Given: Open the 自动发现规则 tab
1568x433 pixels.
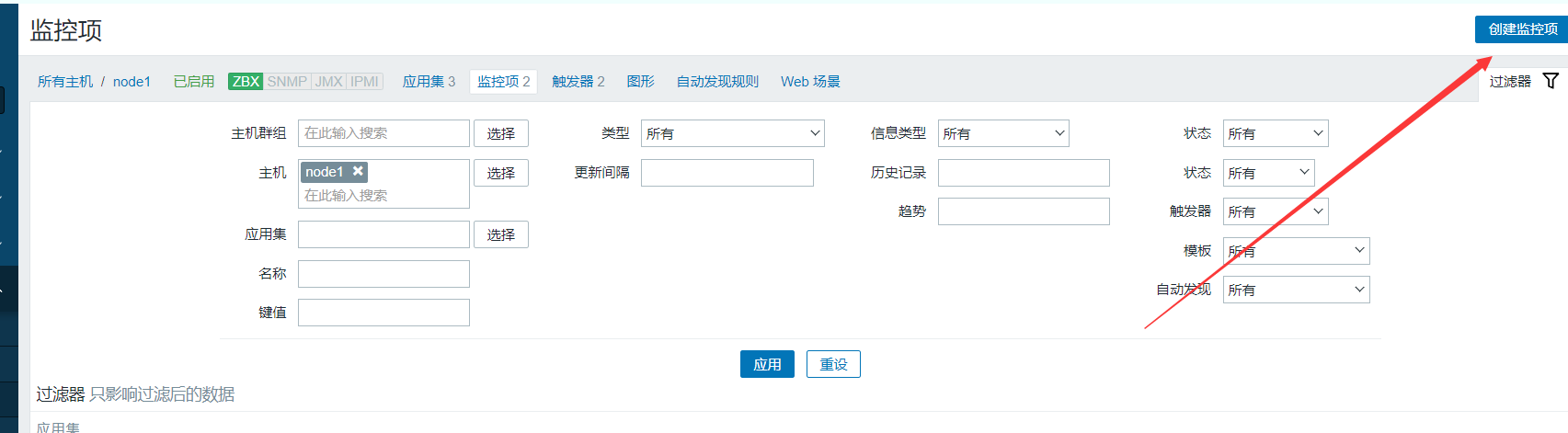Looking at the screenshot, I should click(717, 82).
